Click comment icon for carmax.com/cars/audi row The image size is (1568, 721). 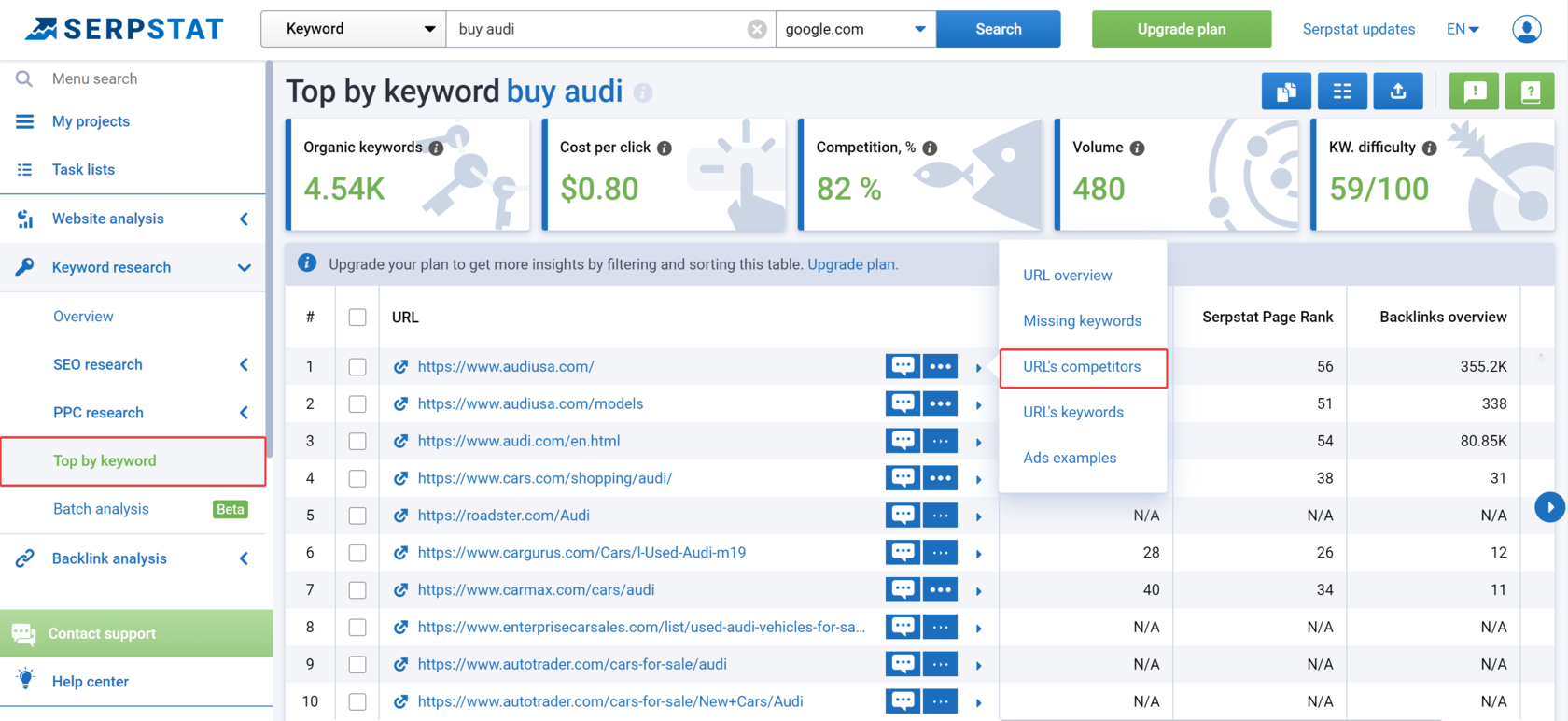point(903,590)
